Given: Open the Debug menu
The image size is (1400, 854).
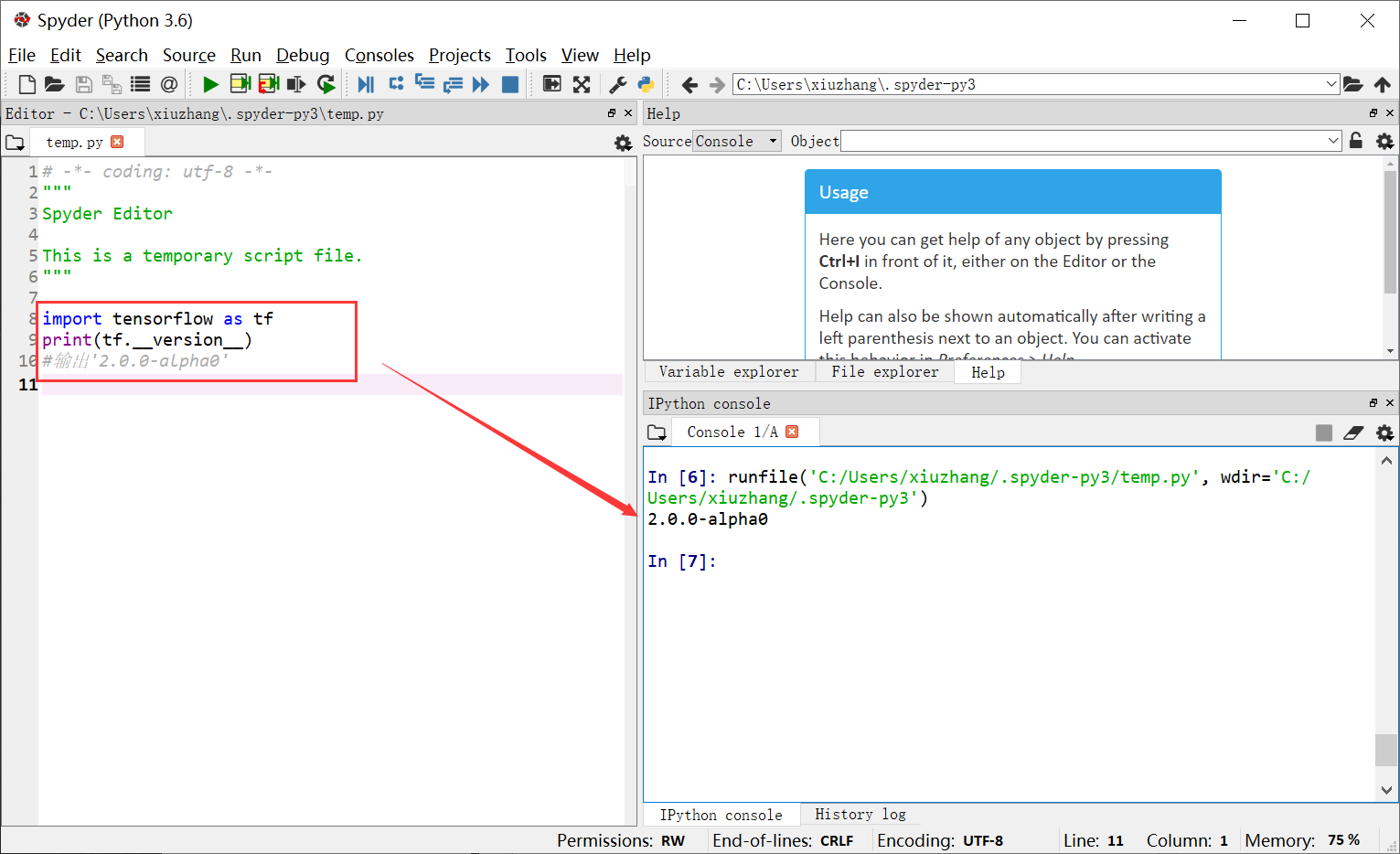Looking at the screenshot, I should (x=303, y=56).
